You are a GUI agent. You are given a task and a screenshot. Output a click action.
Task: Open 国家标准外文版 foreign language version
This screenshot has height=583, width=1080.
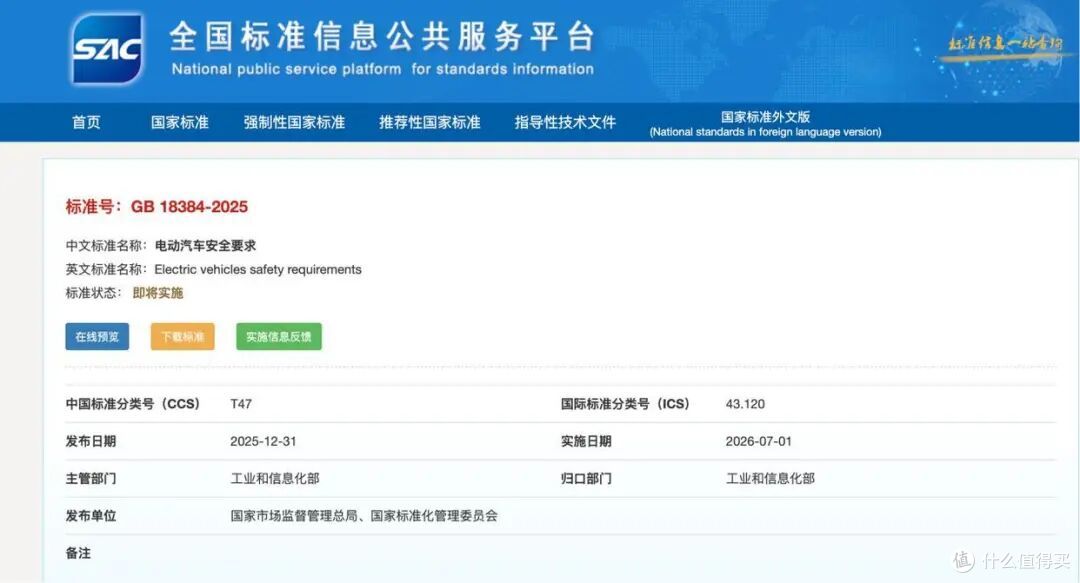click(765, 124)
